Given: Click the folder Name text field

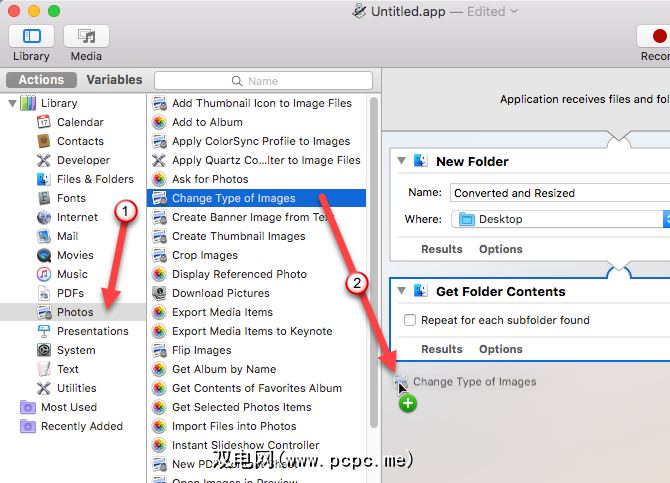Looking at the screenshot, I should pos(560,193).
